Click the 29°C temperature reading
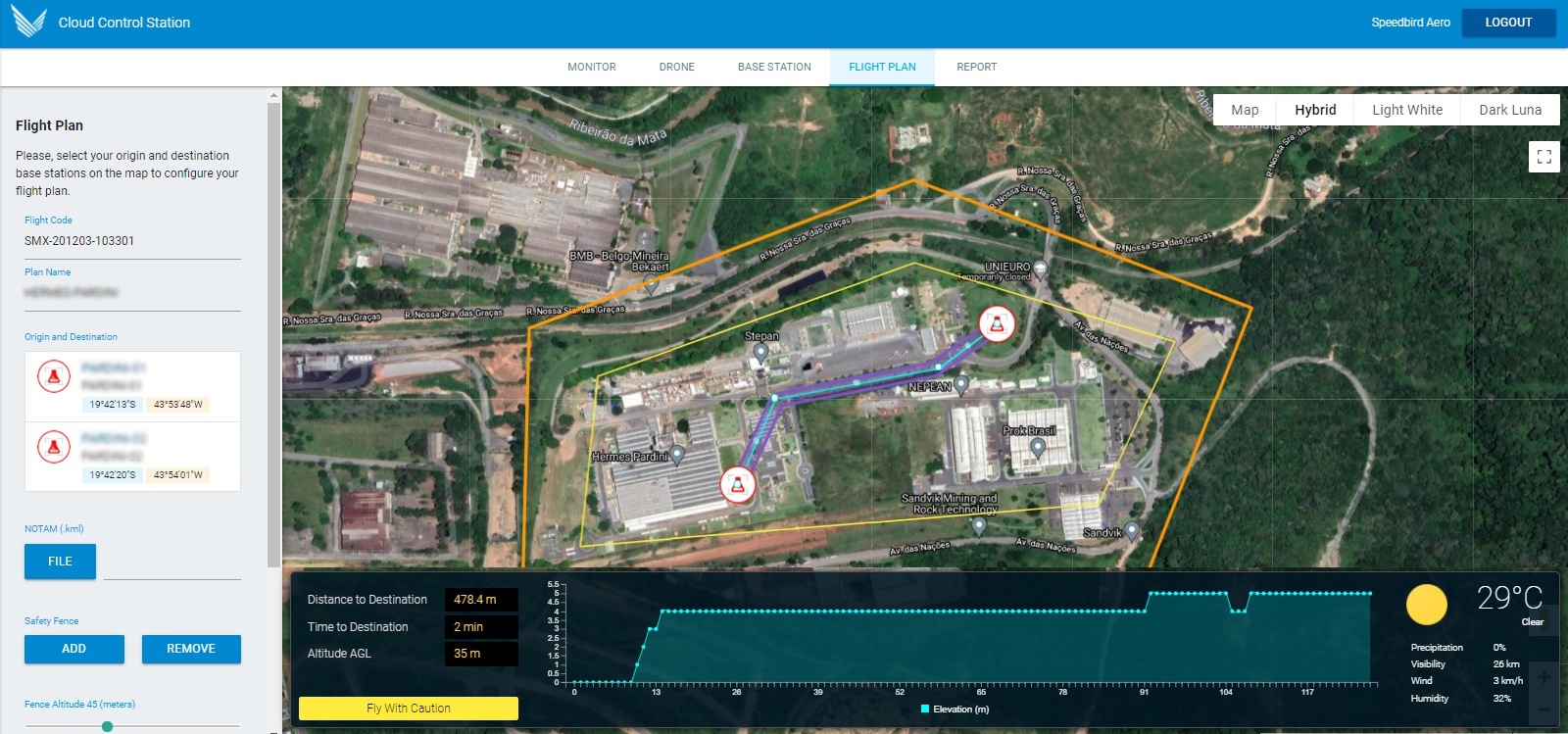This screenshot has height=734, width=1568. [x=1509, y=598]
